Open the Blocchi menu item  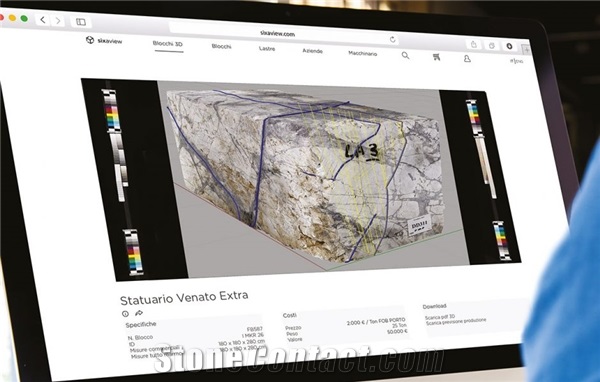[222, 46]
